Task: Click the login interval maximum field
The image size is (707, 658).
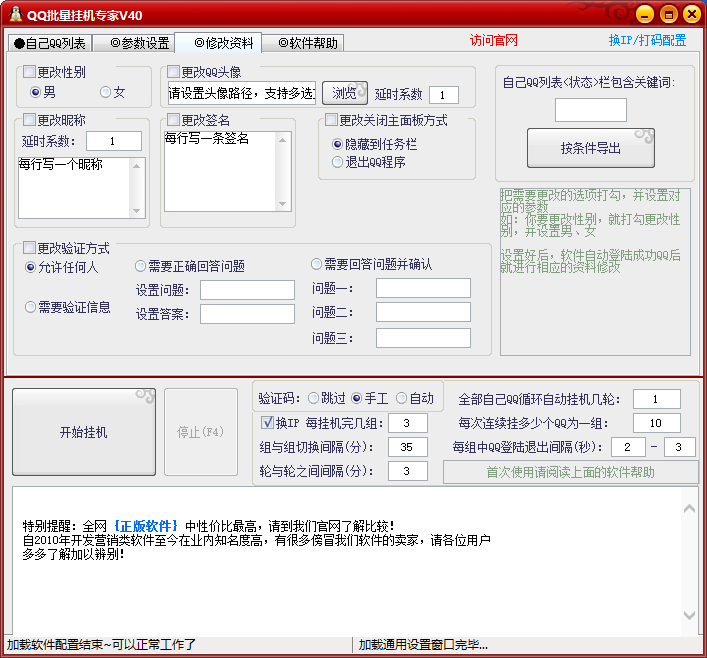Action: (680, 447)
